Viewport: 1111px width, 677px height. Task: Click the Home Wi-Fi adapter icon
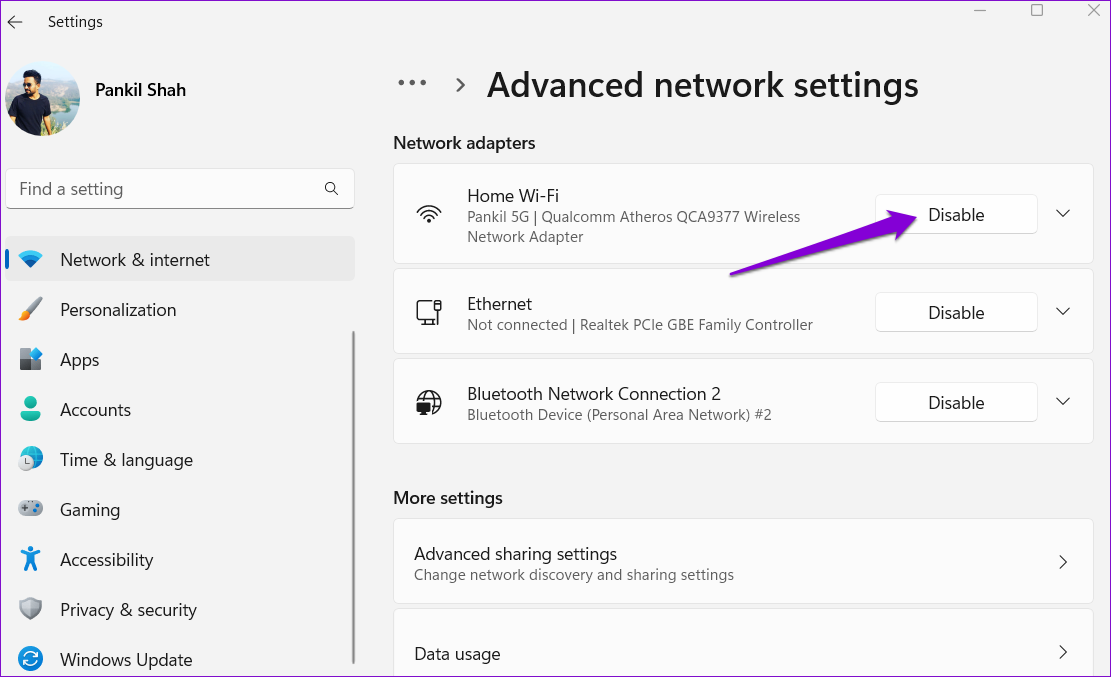coord(429,214)
